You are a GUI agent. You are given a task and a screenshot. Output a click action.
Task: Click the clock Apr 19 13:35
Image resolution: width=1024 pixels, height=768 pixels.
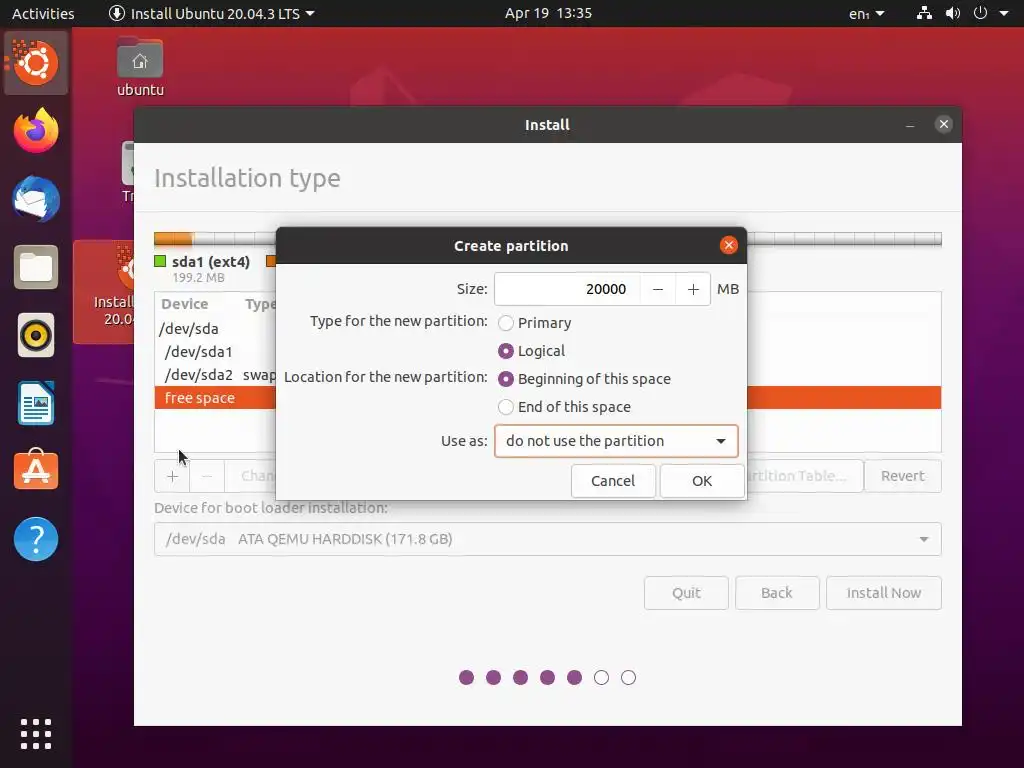(548, 13)
